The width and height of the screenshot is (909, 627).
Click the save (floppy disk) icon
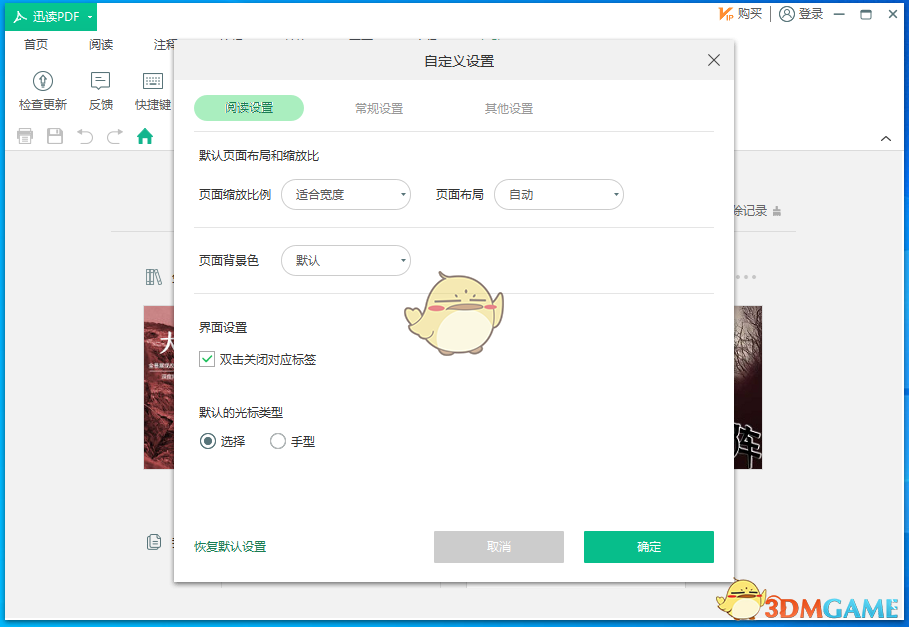[x=55, y=136]
